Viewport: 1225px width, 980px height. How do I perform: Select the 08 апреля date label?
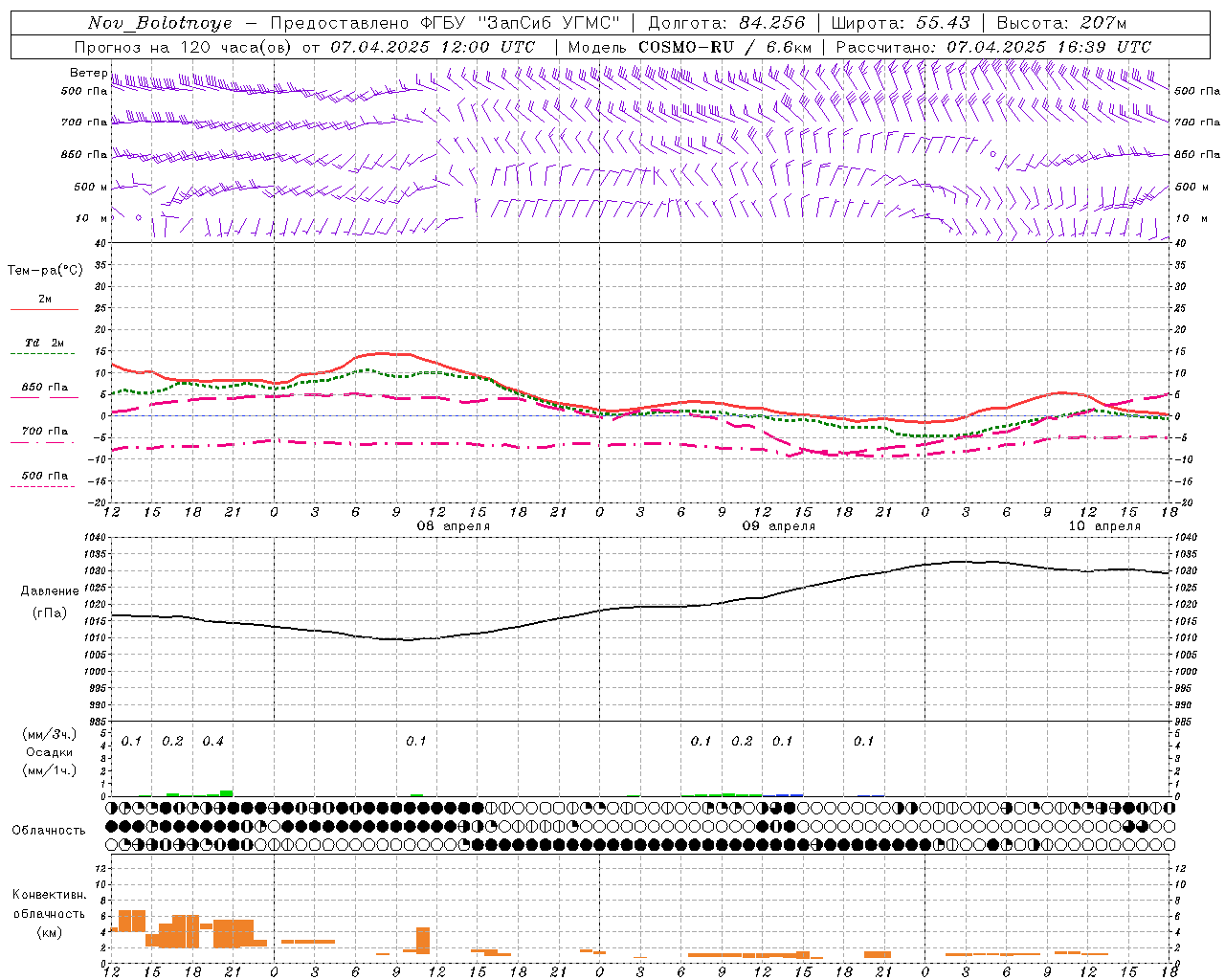click(453, 526)
